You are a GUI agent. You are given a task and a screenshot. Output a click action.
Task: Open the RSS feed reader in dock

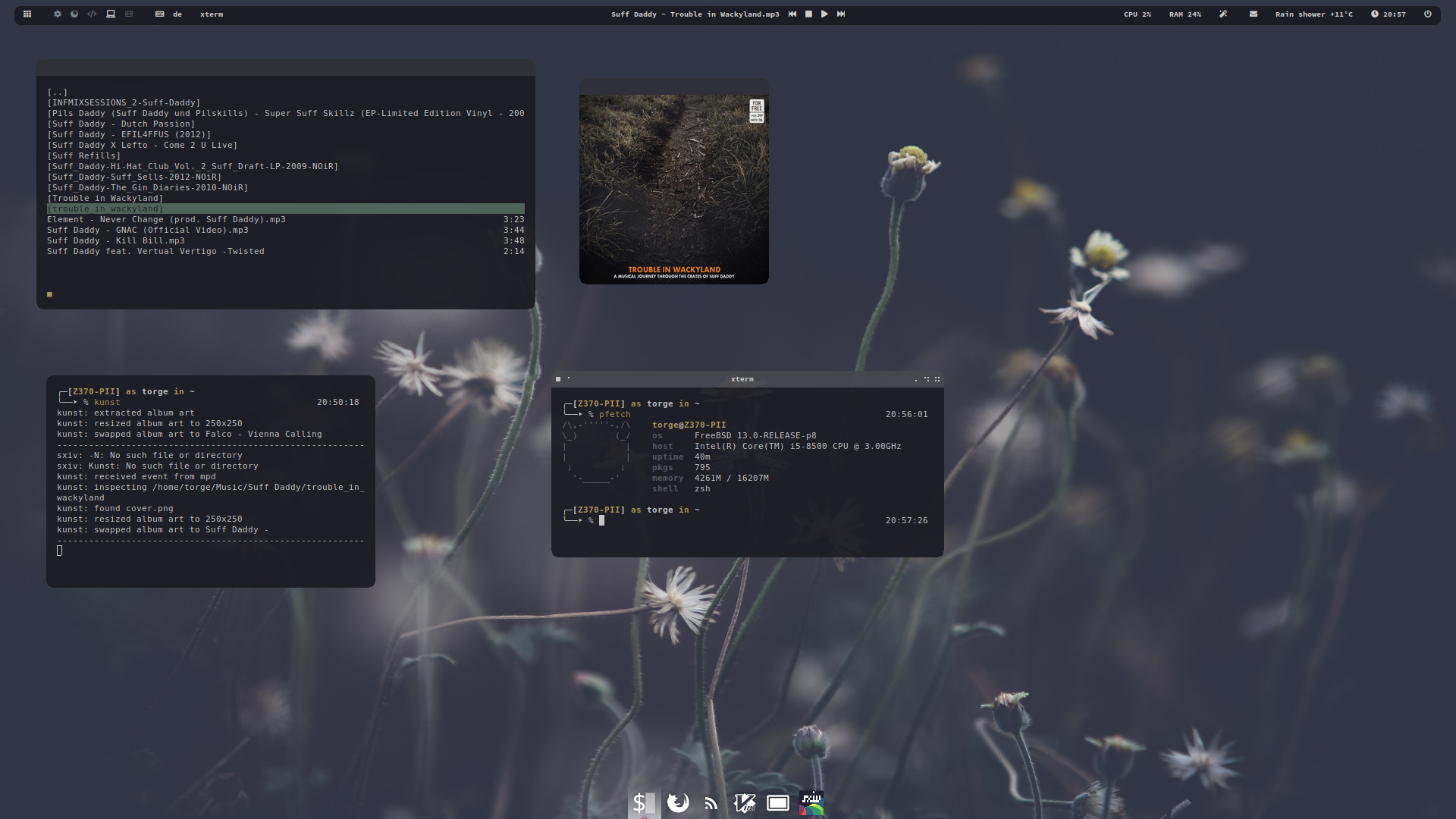click(x=711, y=803)
